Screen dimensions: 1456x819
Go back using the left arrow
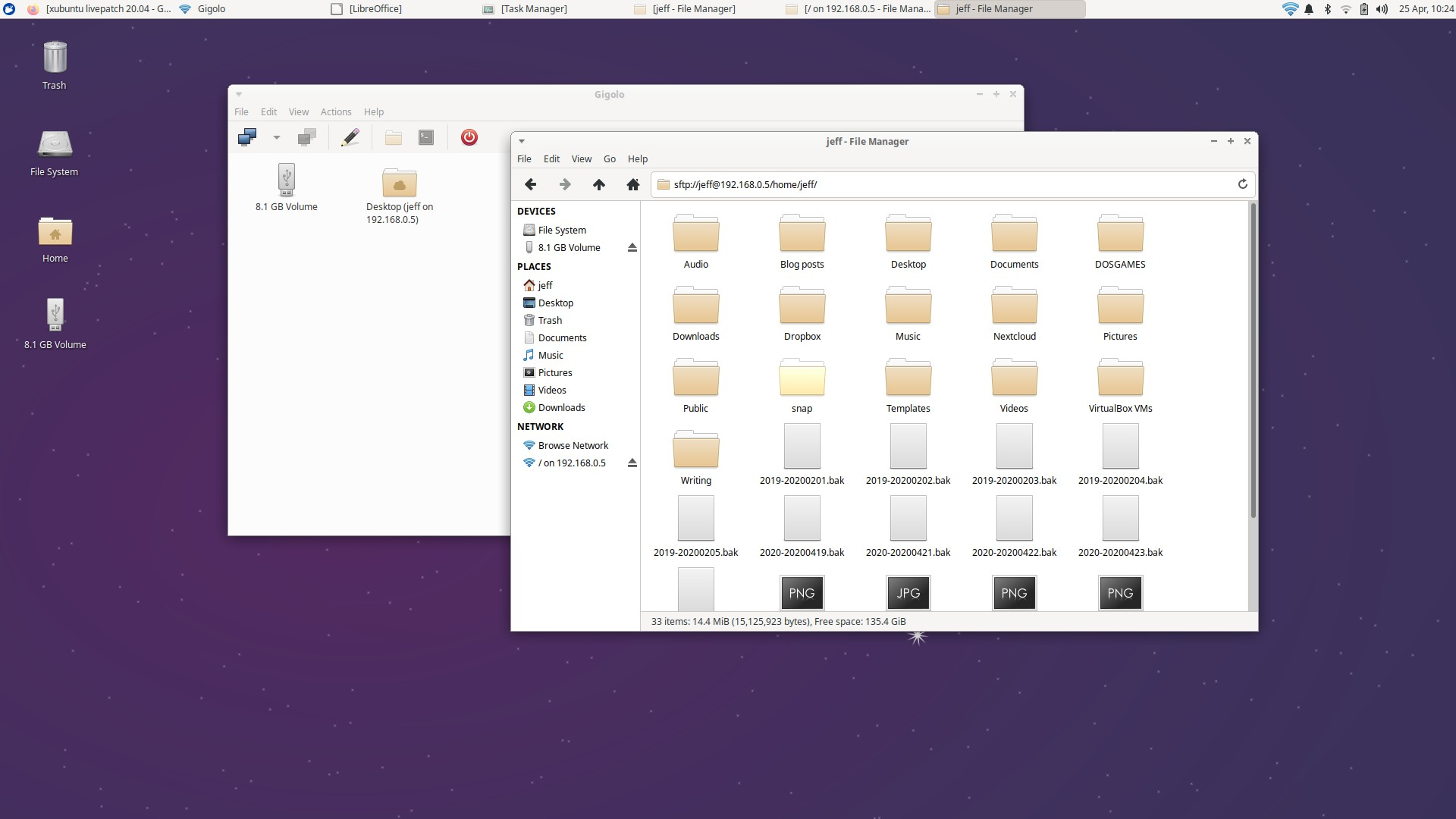(530, 184)
